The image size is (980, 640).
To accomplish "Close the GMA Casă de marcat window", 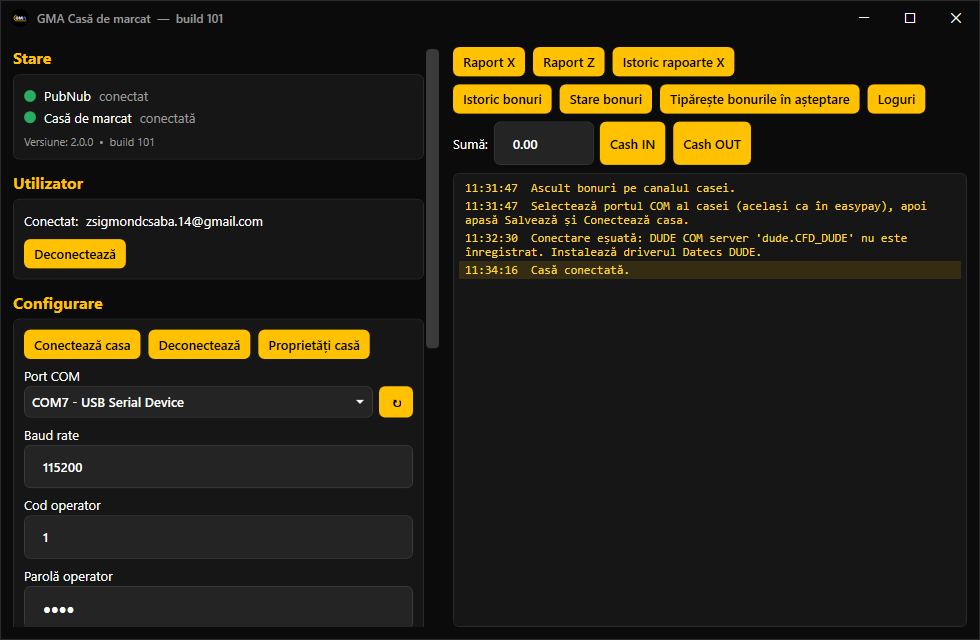I will click(956, 18).
